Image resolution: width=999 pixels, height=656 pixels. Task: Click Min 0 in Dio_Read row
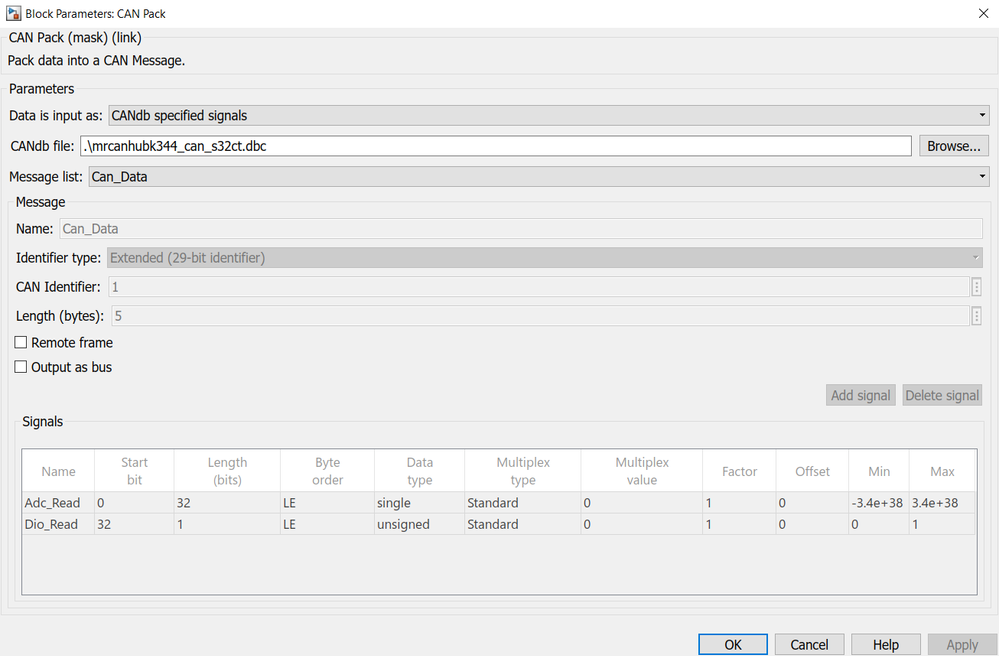tap(879, 524)
